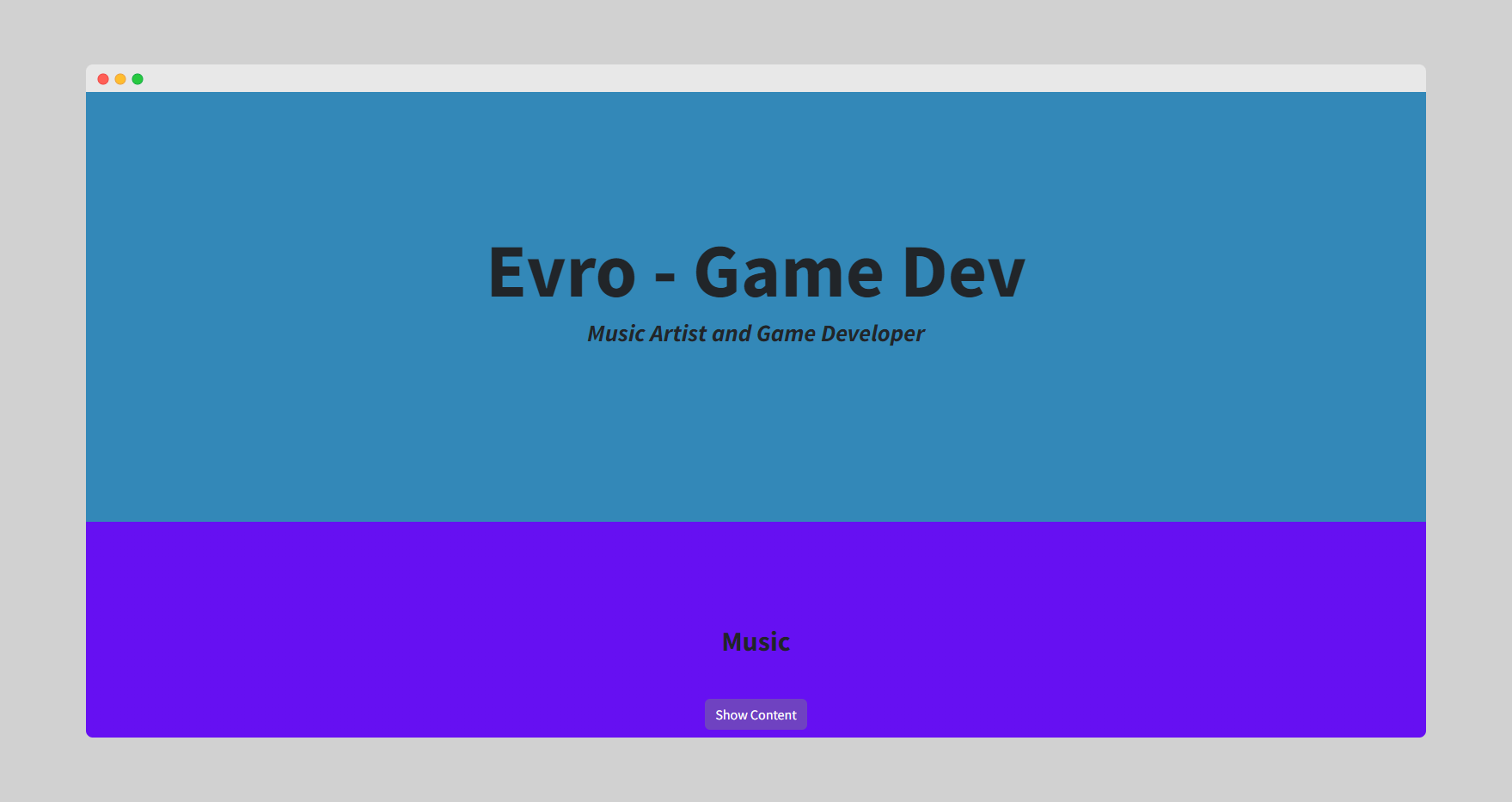
Task: Click the word "Evro" in the title
Action: pos(562,272)
